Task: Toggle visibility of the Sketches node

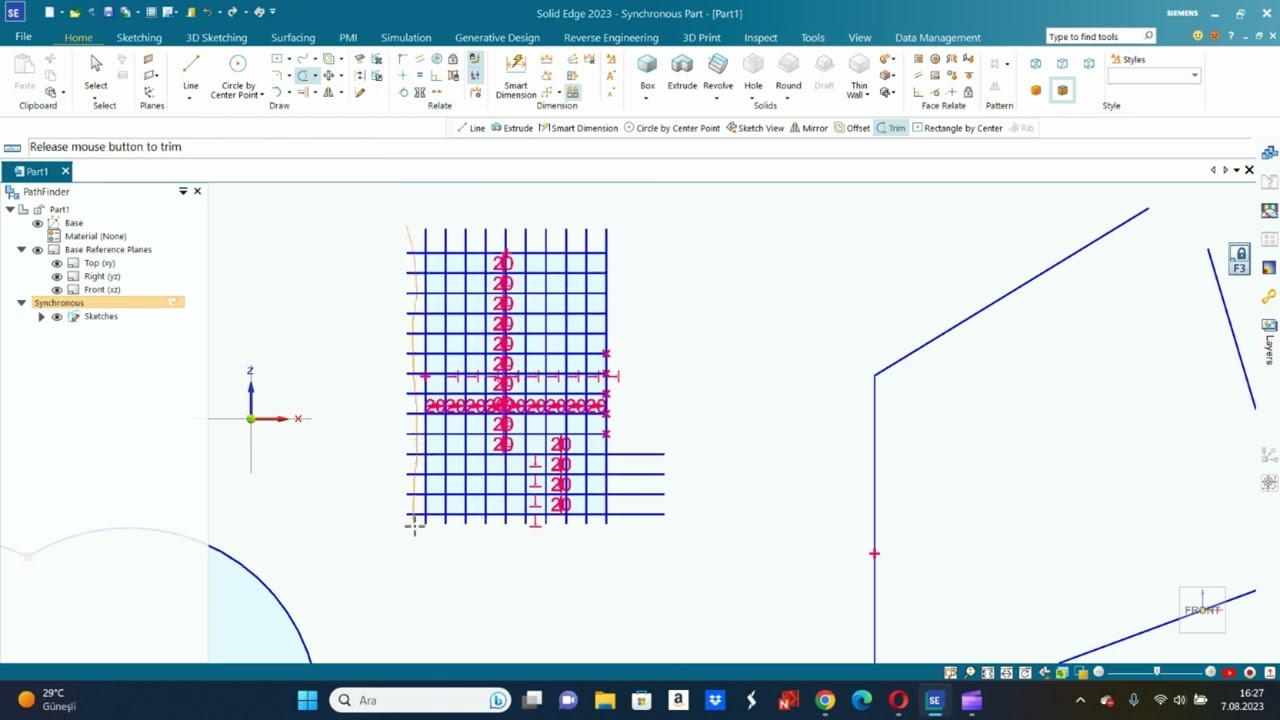Action: pyautogui.click(x=57, y=317)
